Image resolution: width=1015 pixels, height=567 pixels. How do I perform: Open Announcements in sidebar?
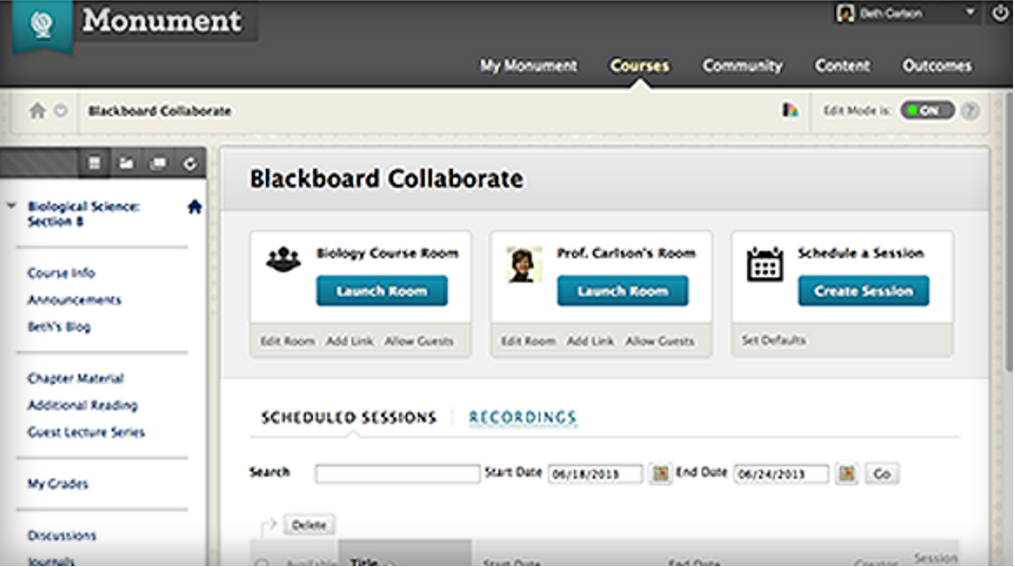coord(74,300)
